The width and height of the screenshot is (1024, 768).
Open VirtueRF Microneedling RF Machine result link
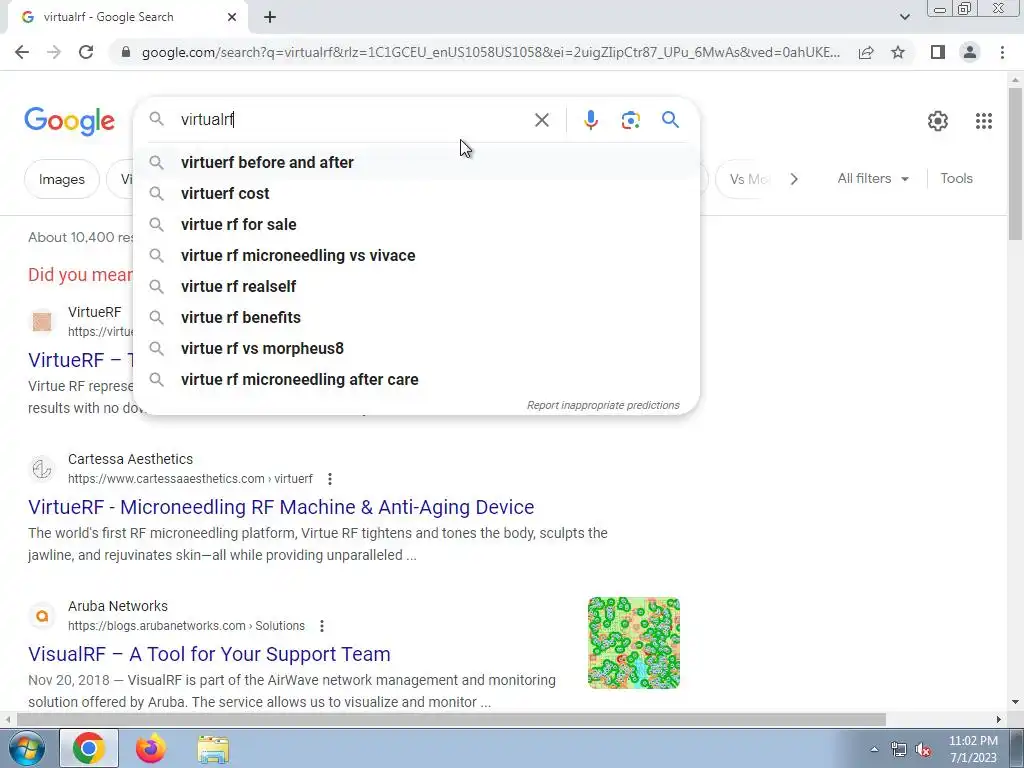281,507
